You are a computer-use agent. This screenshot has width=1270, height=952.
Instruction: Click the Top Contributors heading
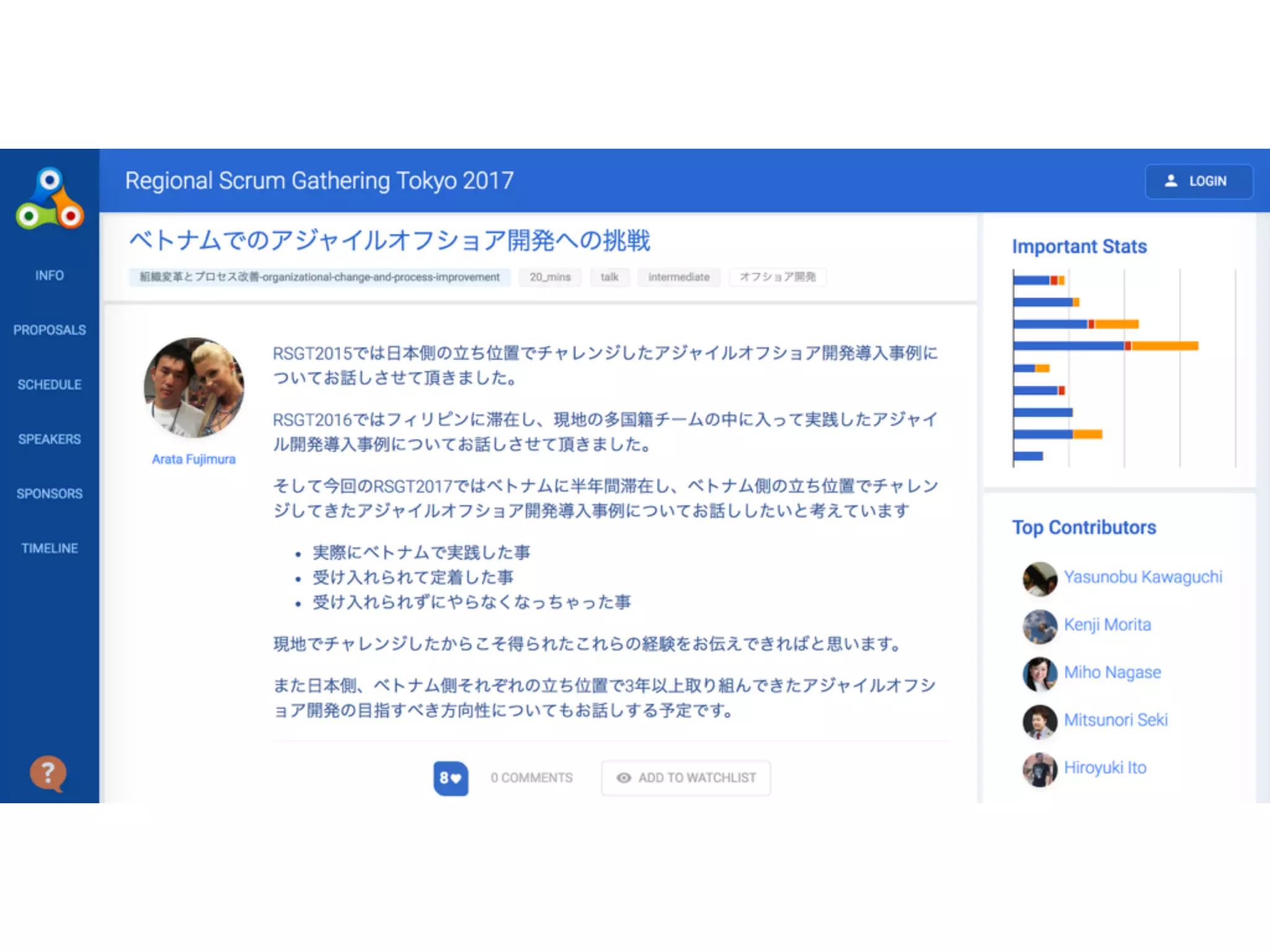pyautogui.click(x=1084, y=527)
